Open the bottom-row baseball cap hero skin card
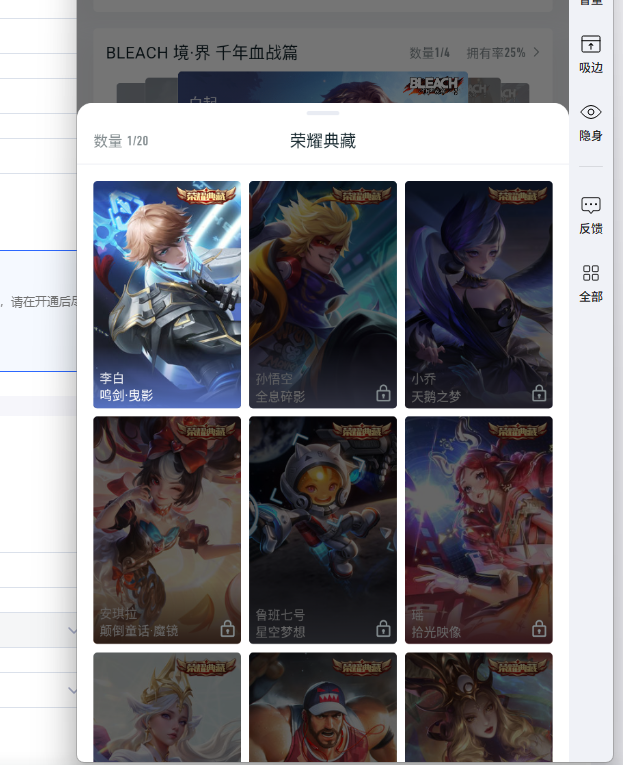The width and height of the screenshot is (623, 765). pyautogui.click(x=323, y=707)
